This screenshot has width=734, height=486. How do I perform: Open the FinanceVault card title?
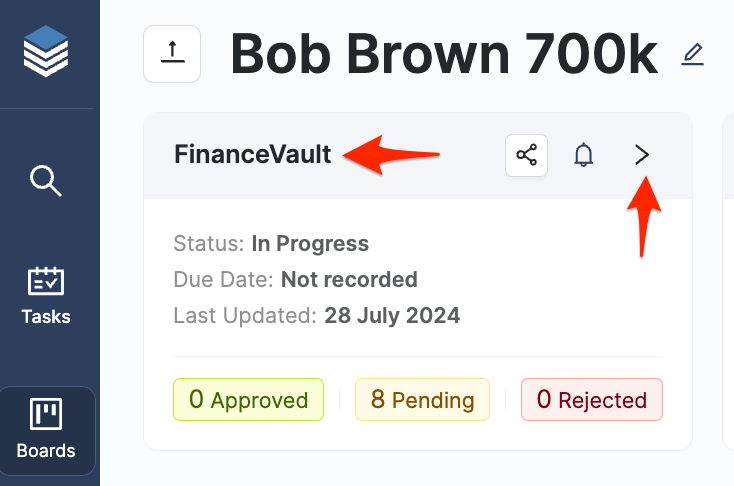point(252,155)
